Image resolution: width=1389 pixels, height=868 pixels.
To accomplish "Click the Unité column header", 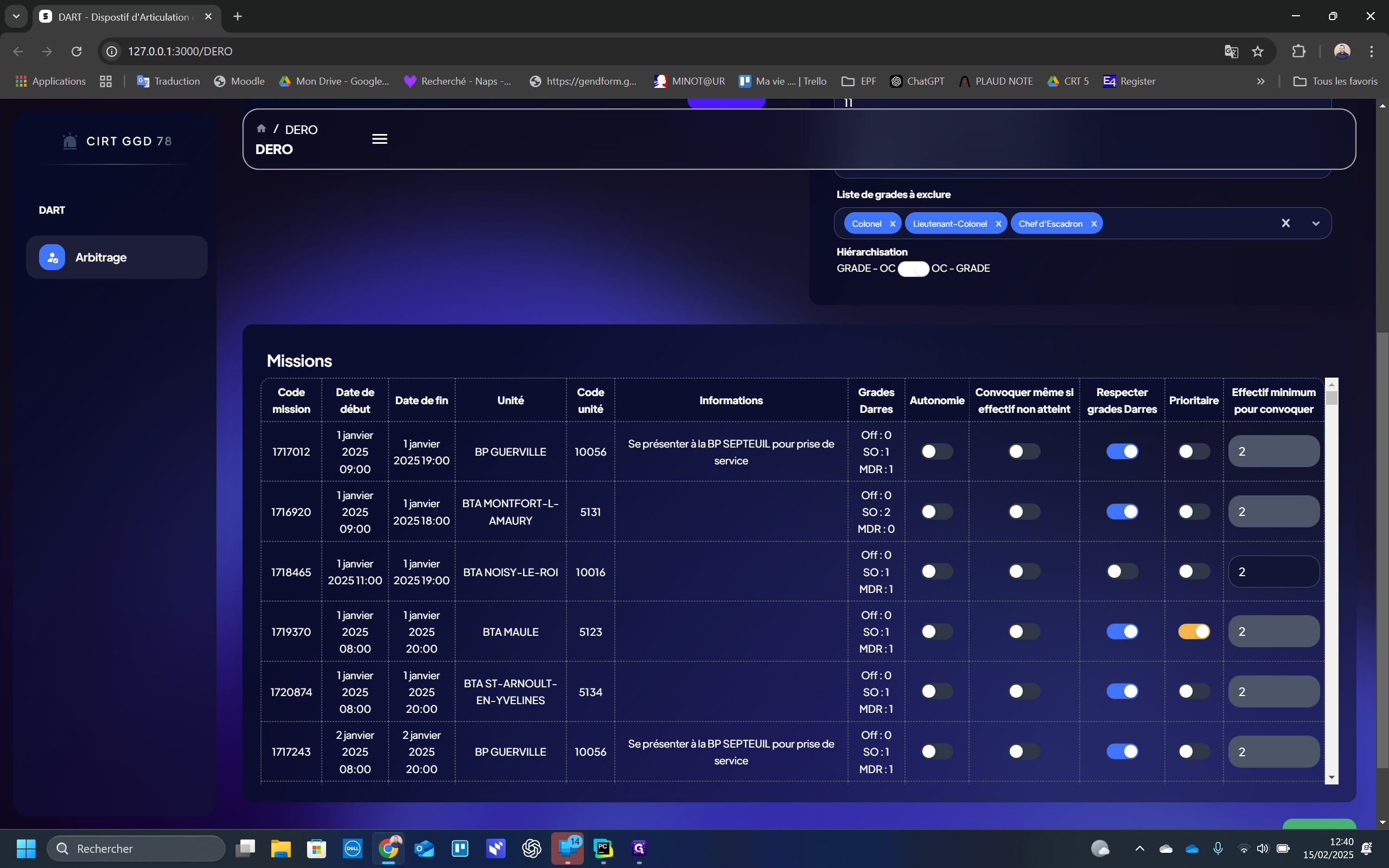I will click(x=510, y=401).
